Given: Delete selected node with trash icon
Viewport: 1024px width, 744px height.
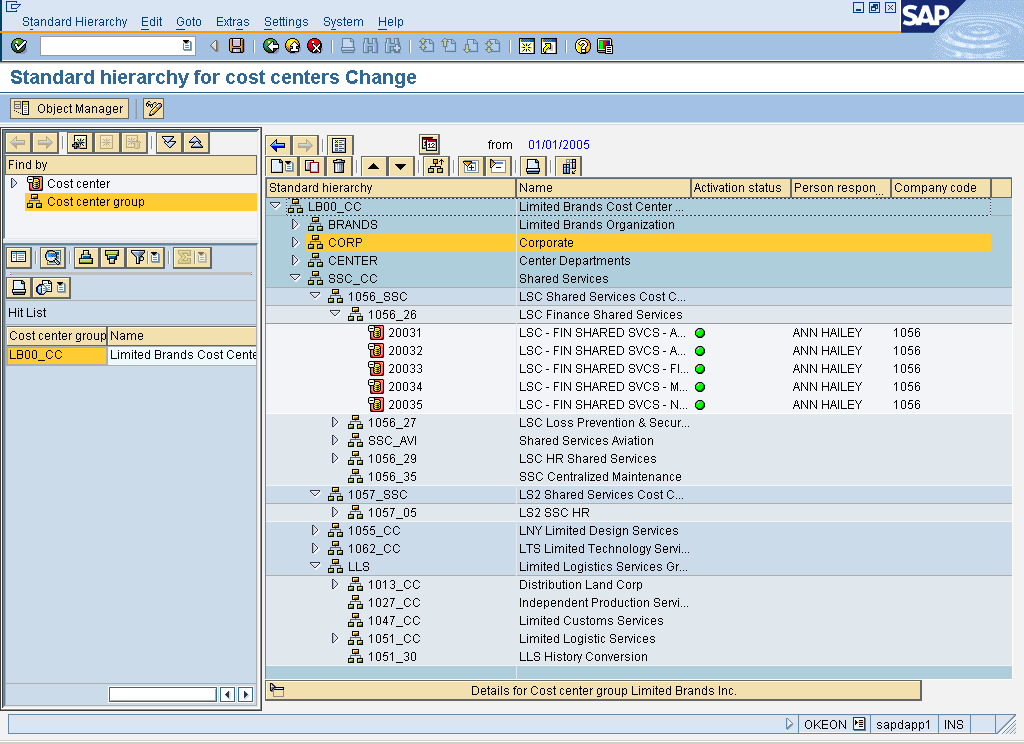Looking at the screenshot, I should pyautogui.click(x=339, y=167).
